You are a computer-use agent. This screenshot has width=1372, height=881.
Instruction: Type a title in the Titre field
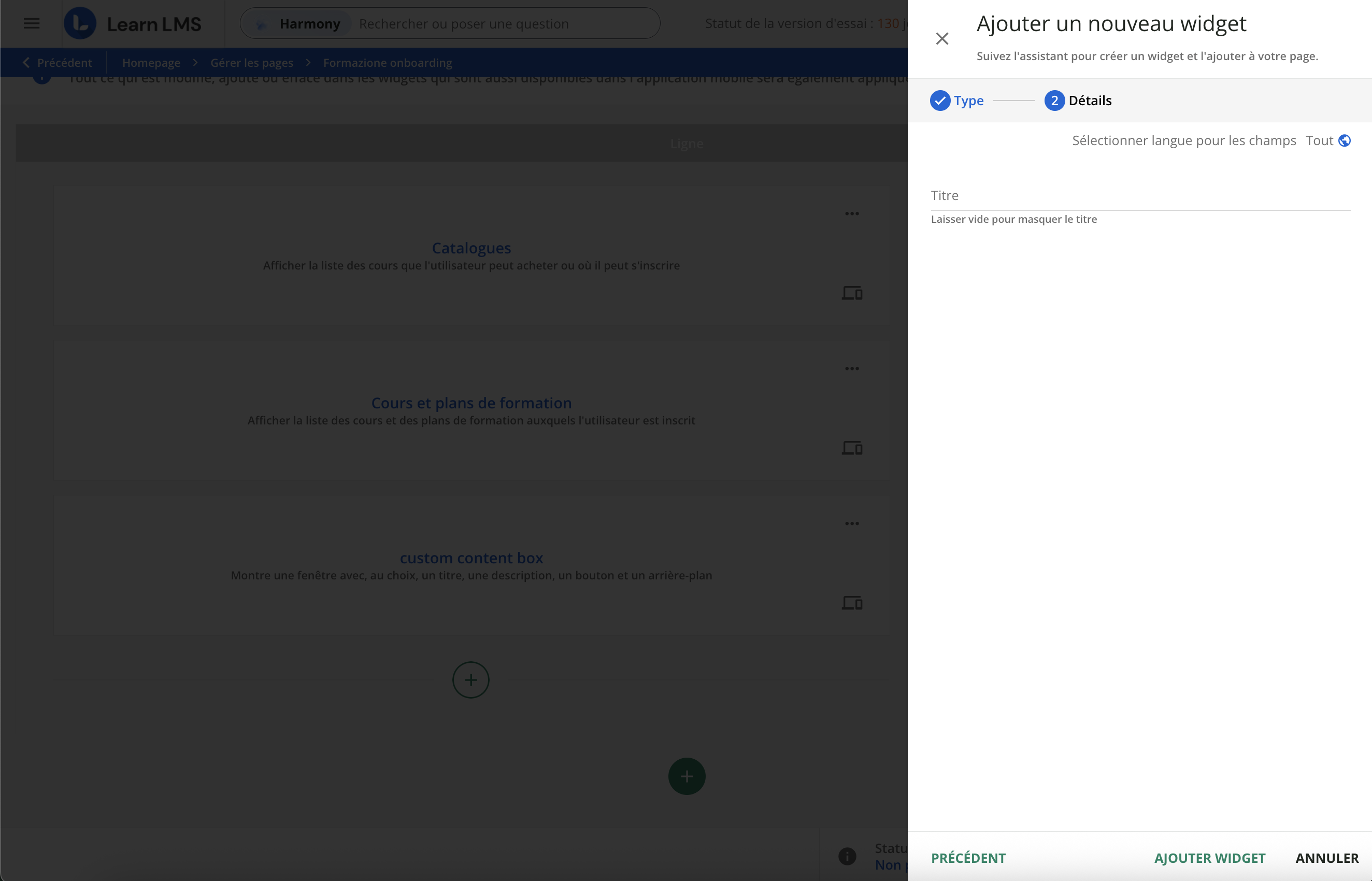1138,197
